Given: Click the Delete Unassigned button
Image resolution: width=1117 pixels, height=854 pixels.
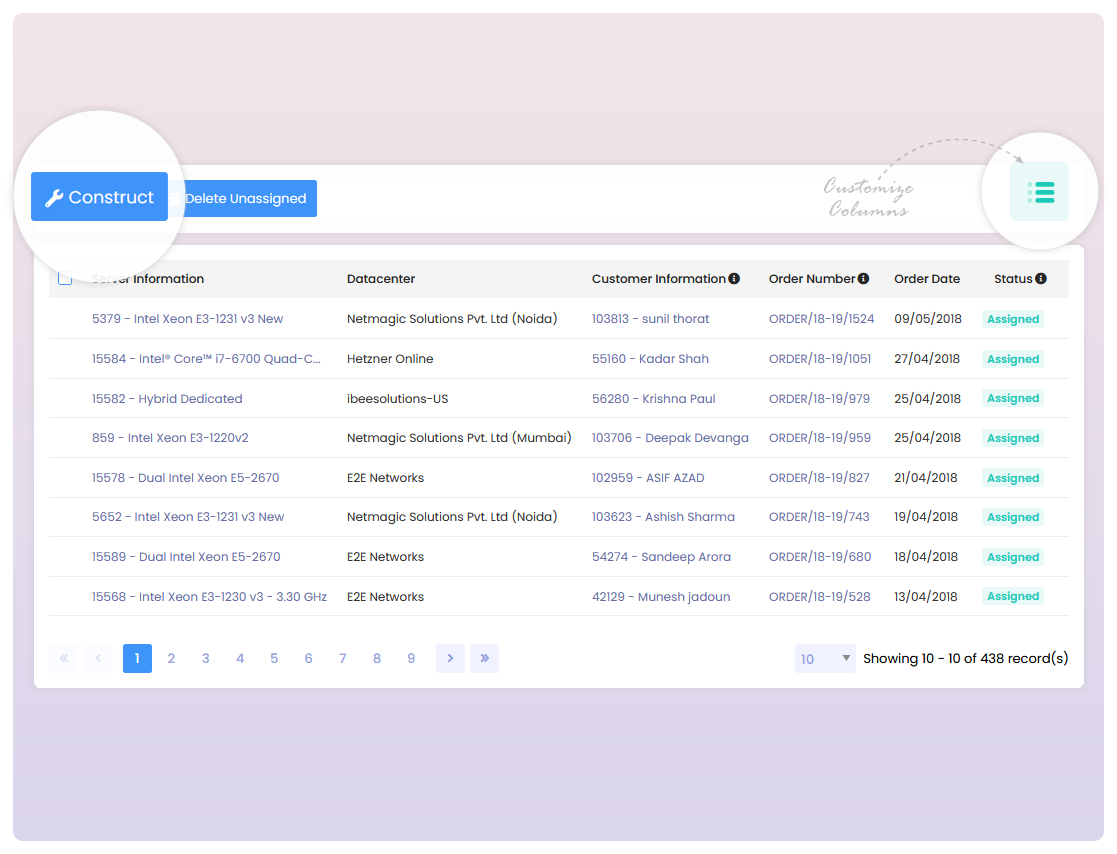Looking at the screenshot, I should [x=247, y=198].
